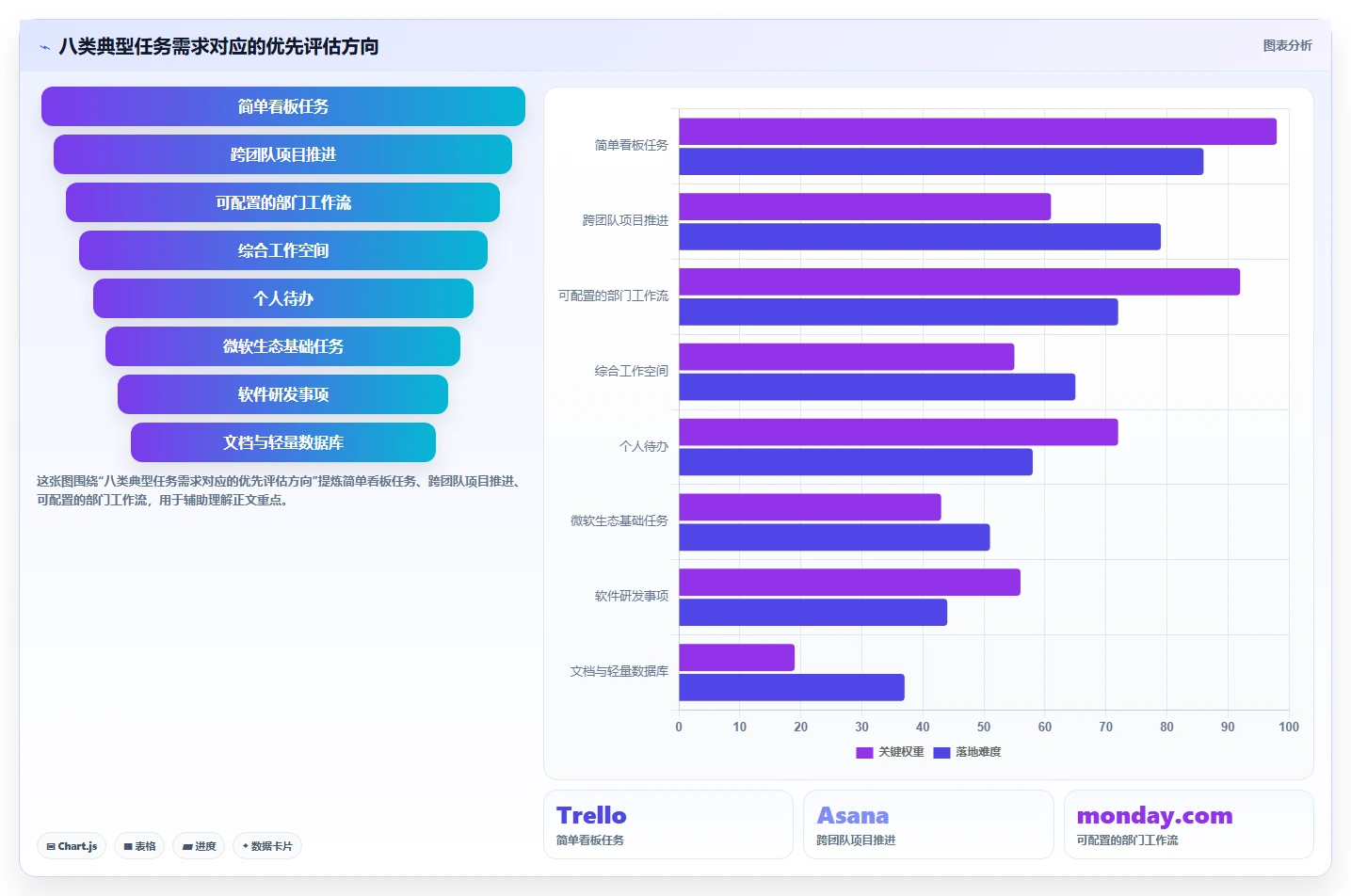Select the 表格 tag chip
This screenshot has width=1351, height=896.
click(139, 846)
